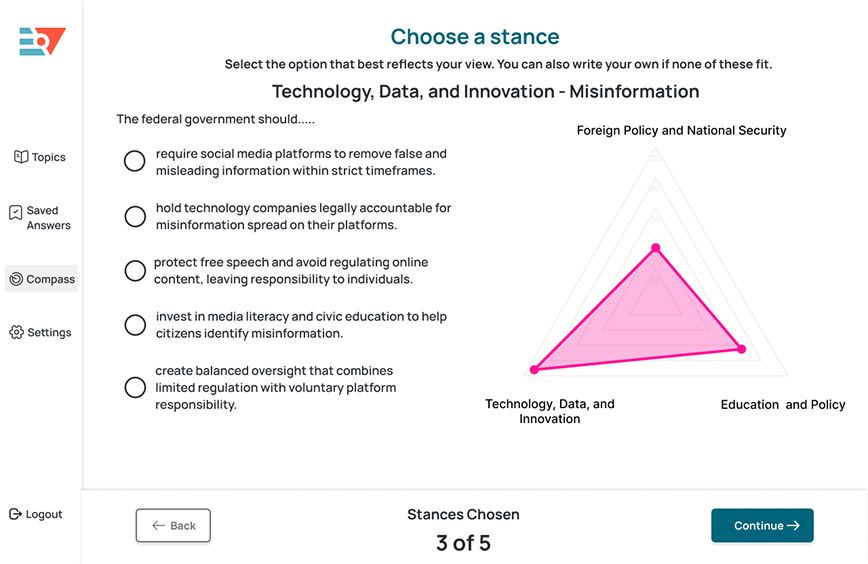Click the Settings gear icon

coord(16,332)
